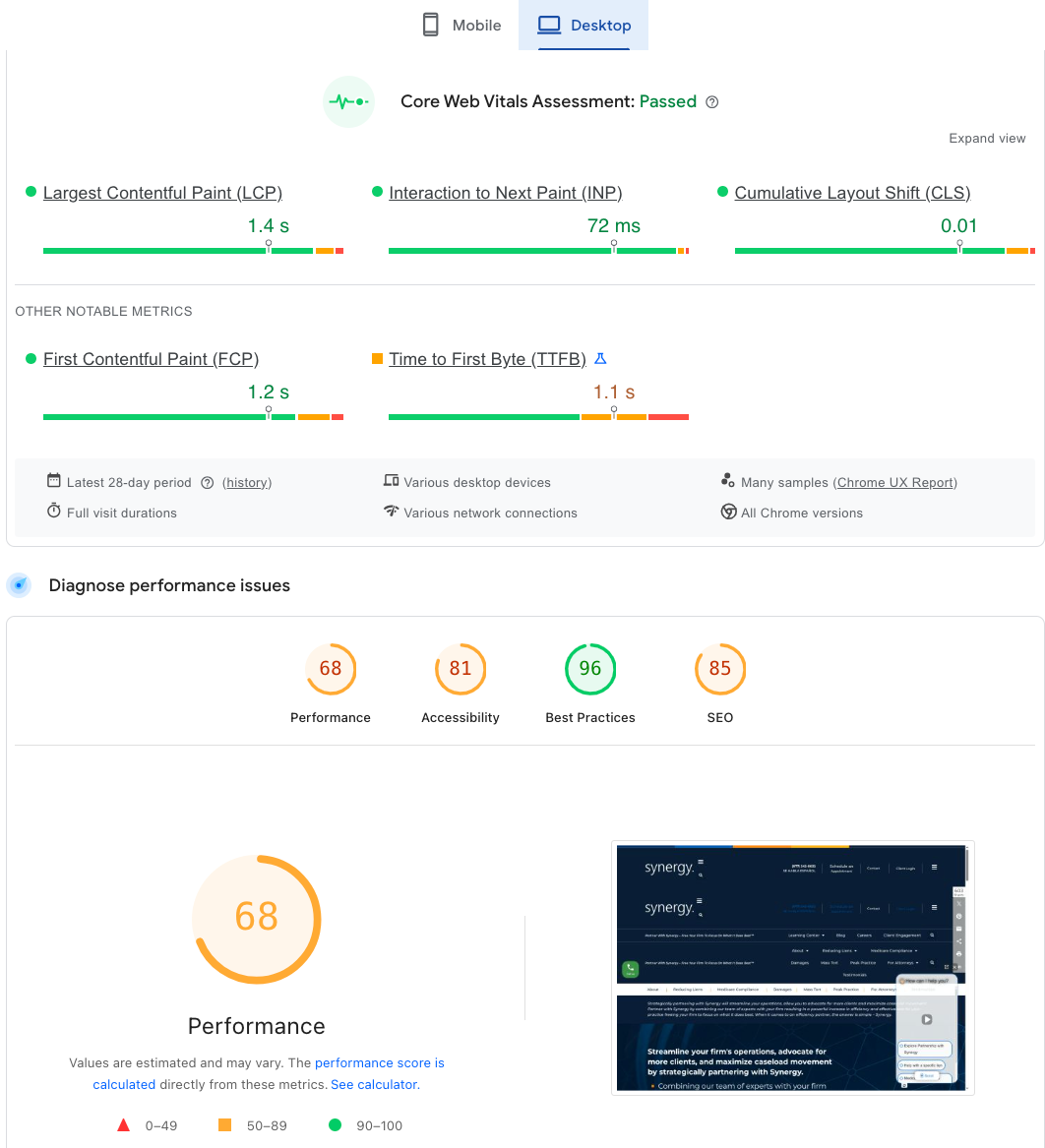This screenshot has height=1148, width=1045.
Task: Click the Core Web Vitals pulse icon
Action: click(x=348, y=101)
